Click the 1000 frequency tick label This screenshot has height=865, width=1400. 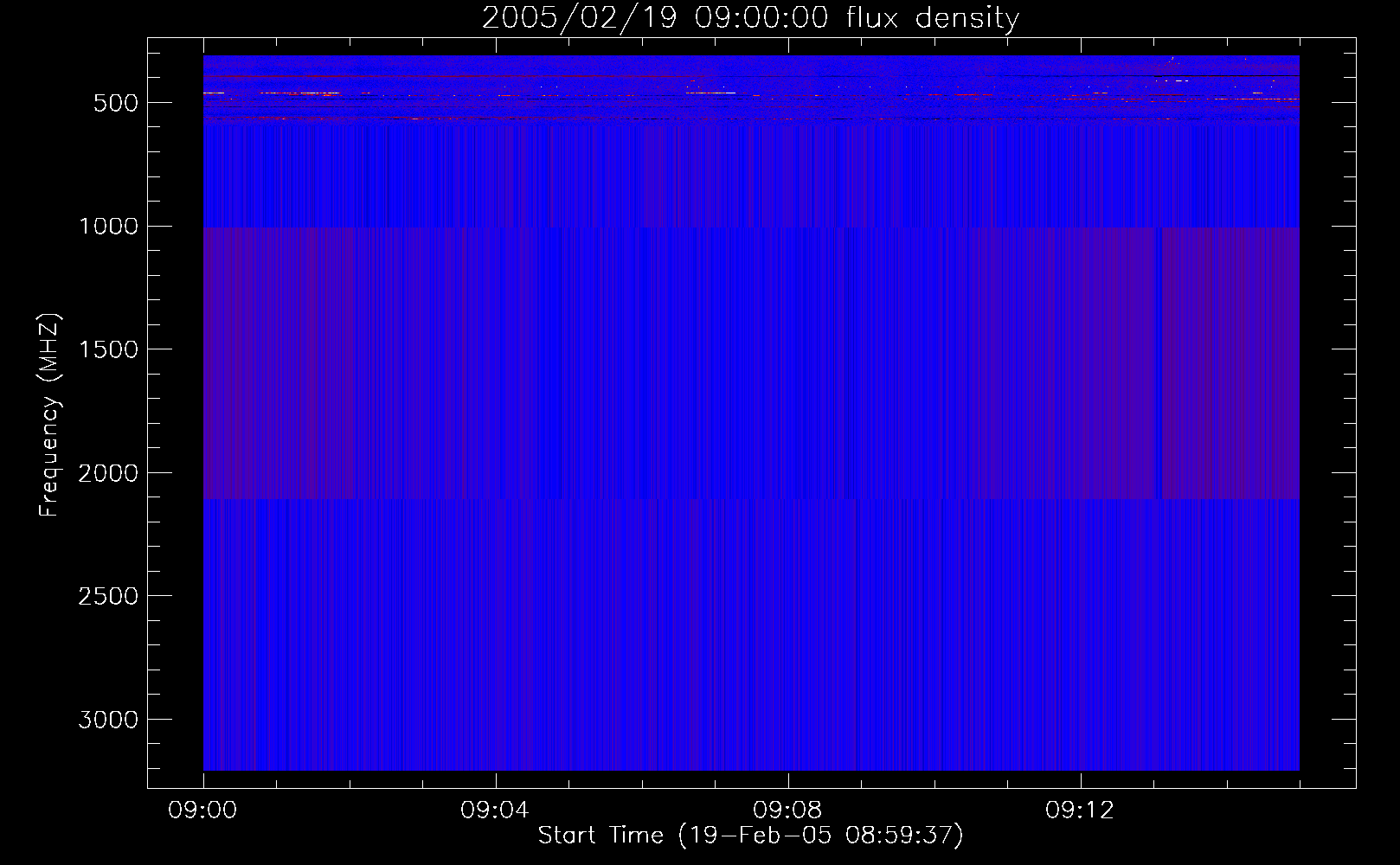108,227
